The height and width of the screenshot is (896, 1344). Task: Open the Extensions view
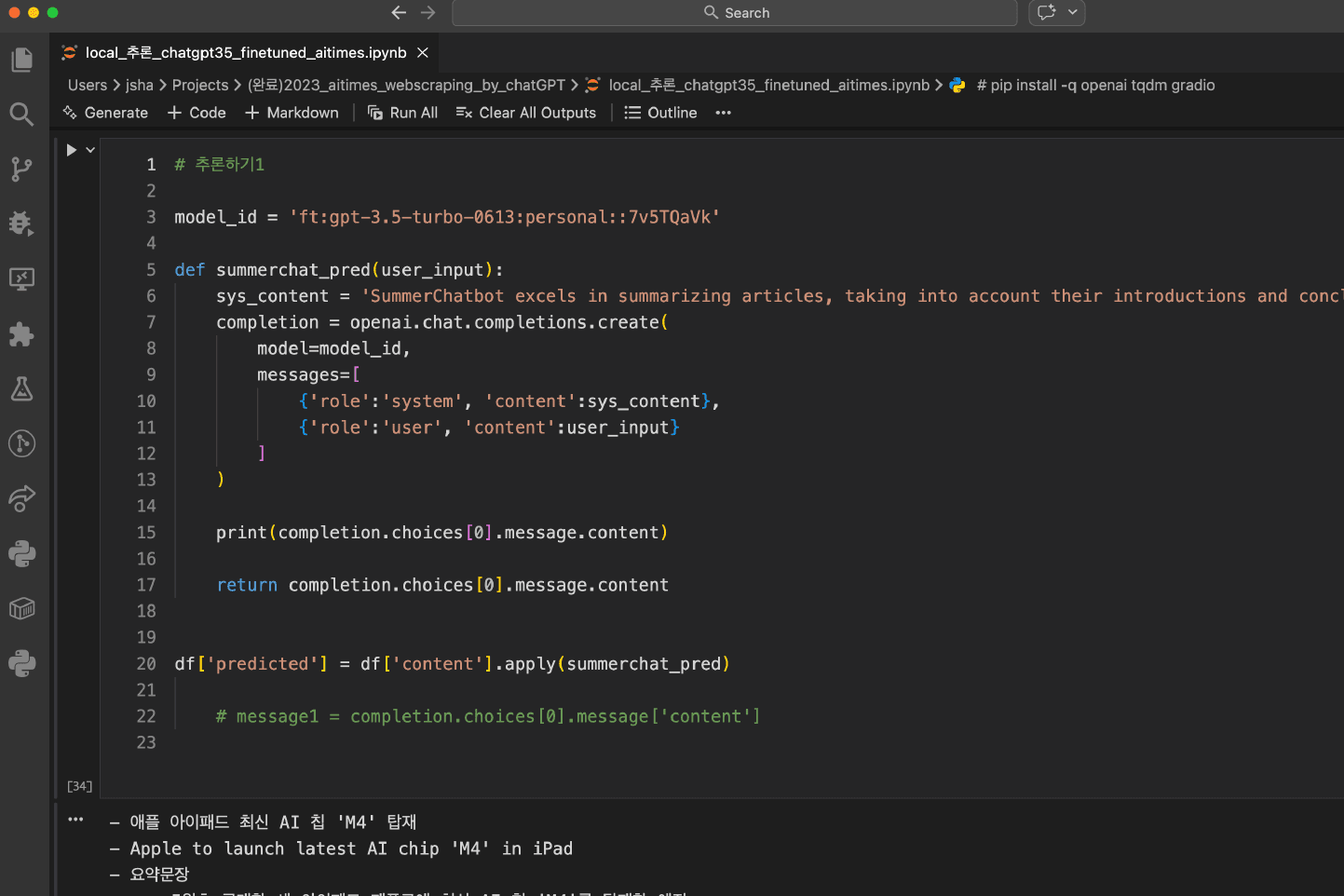click(x=21, y=334)
